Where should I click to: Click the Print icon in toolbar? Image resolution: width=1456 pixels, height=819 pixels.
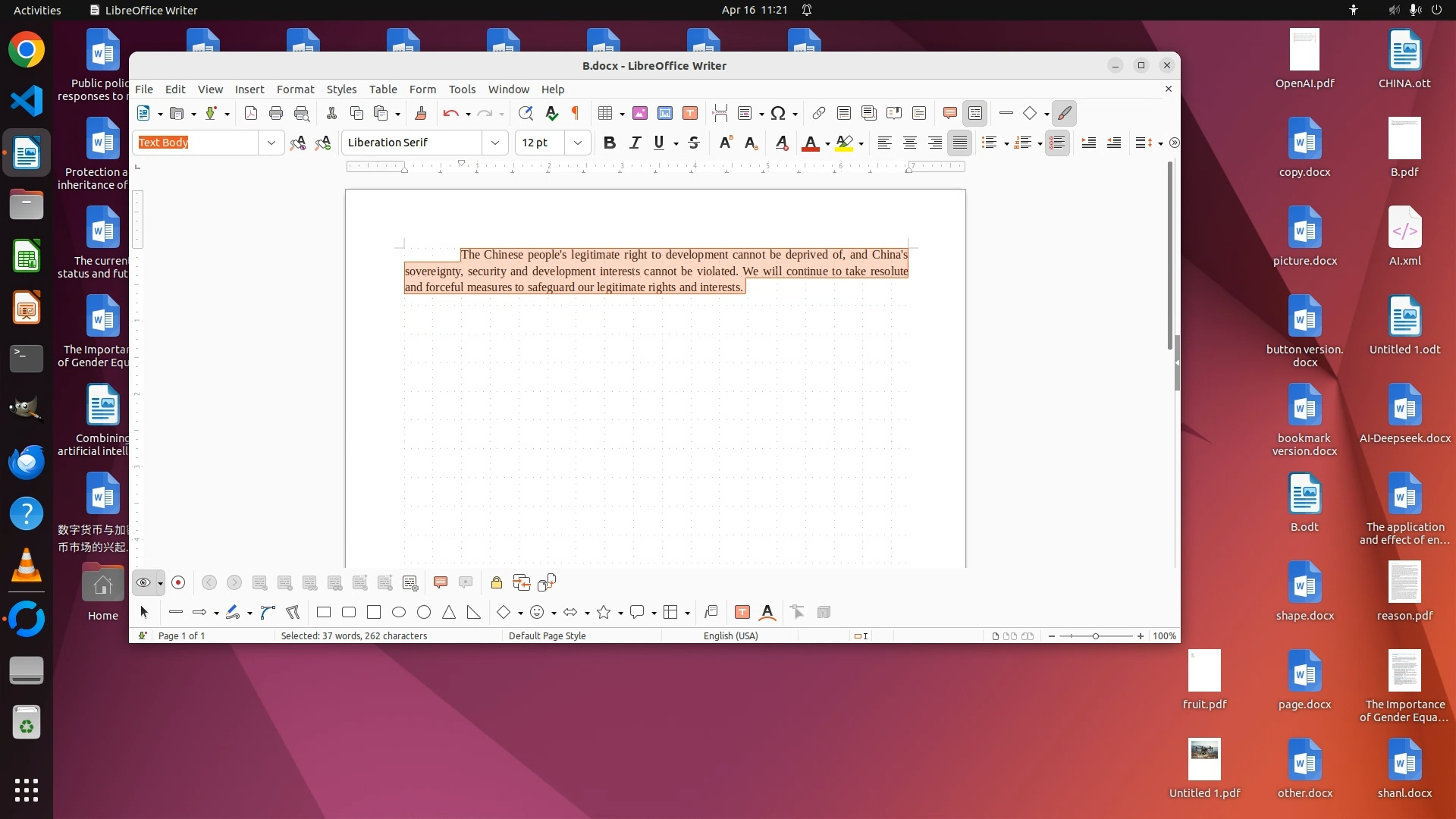tap(276, 114)
